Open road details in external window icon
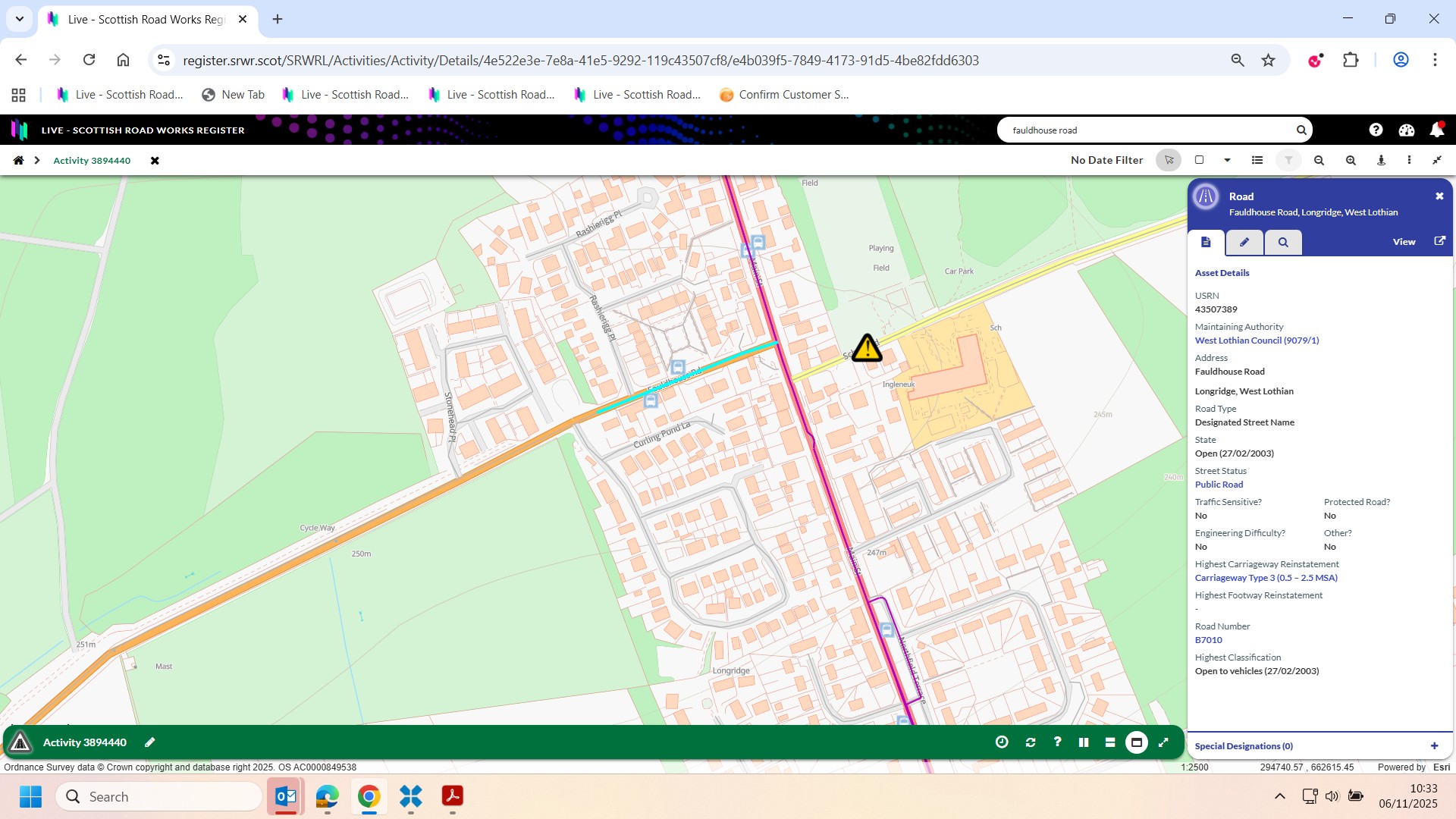The width and height of the screenshot is (1456, 819). [1439, 241]
